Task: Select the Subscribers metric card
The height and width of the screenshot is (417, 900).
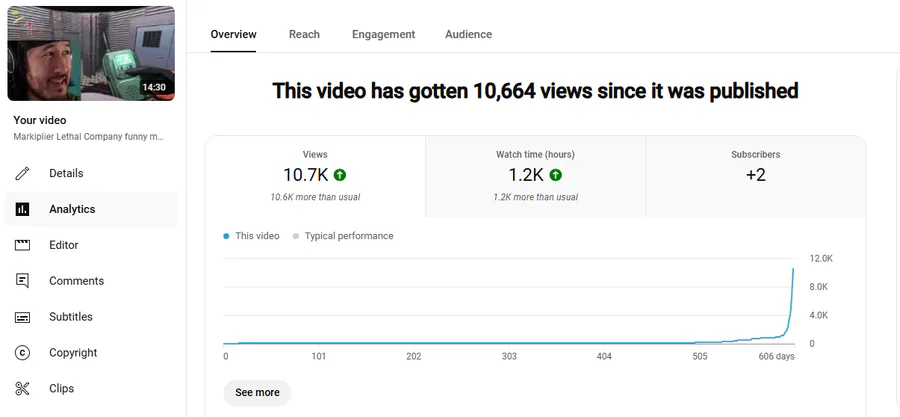Action: [755, 176]
